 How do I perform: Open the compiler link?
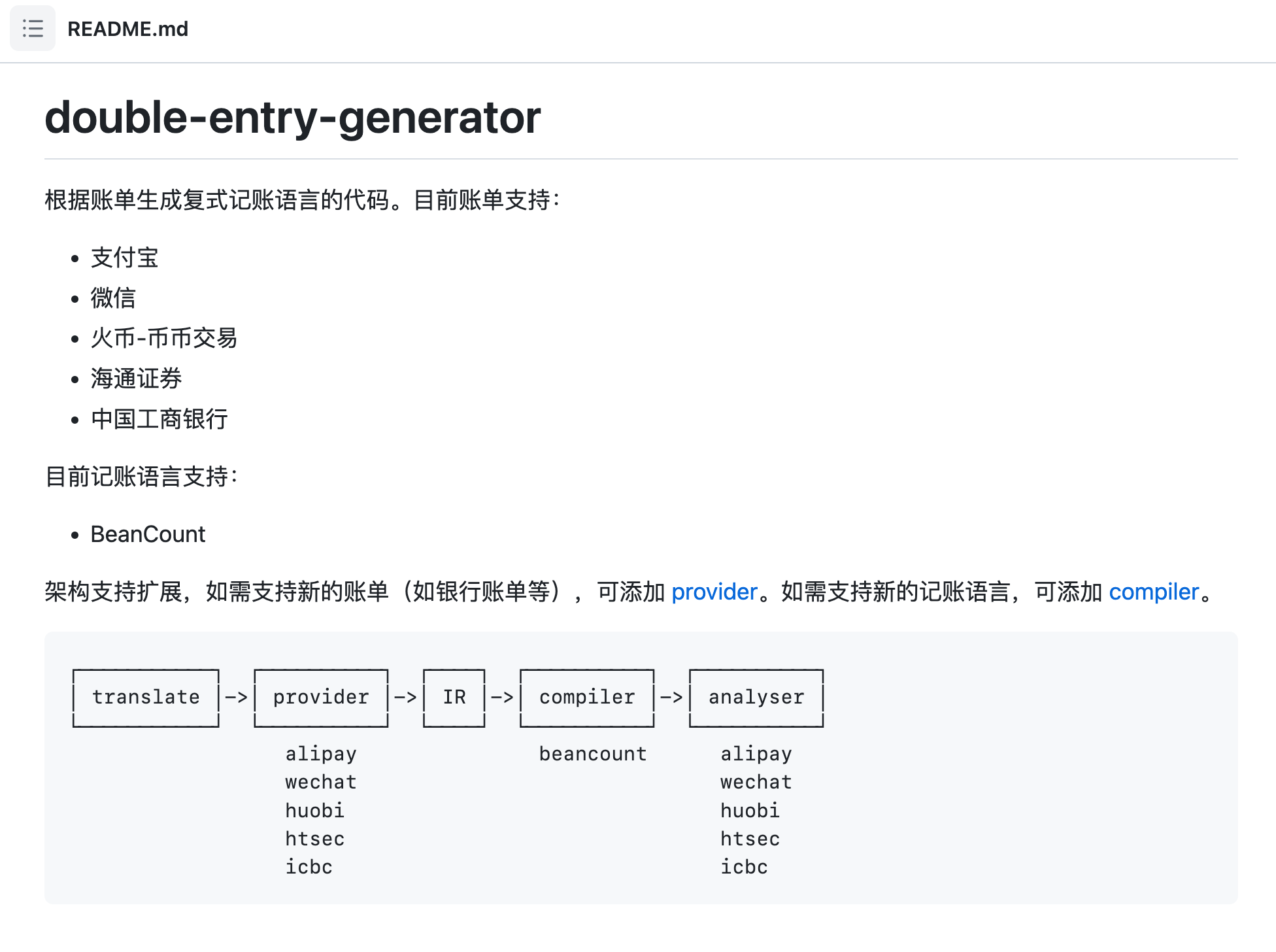[1154, 591]
